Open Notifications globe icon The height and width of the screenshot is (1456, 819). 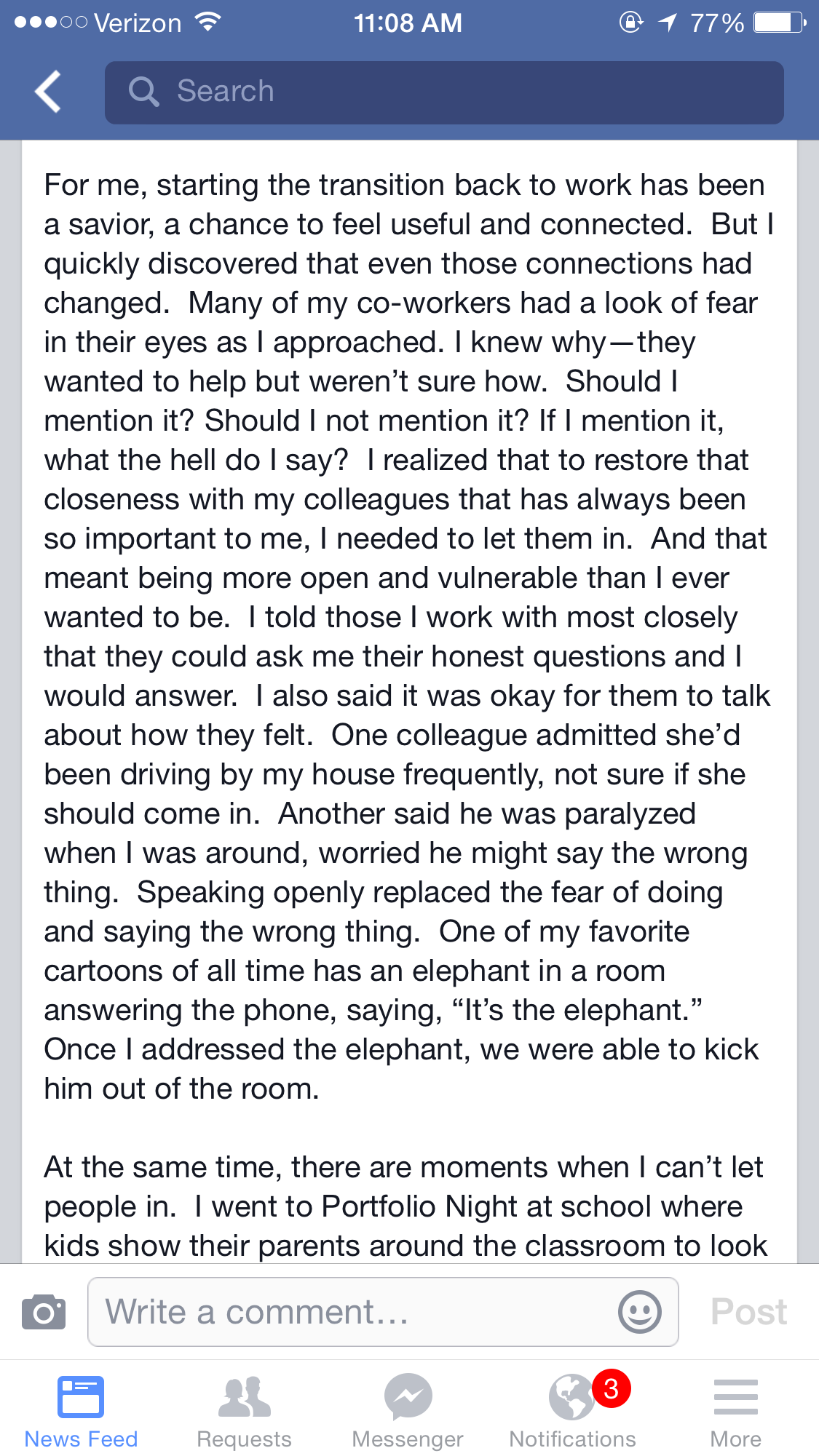pyautogui.click(x=571, y=1397)
